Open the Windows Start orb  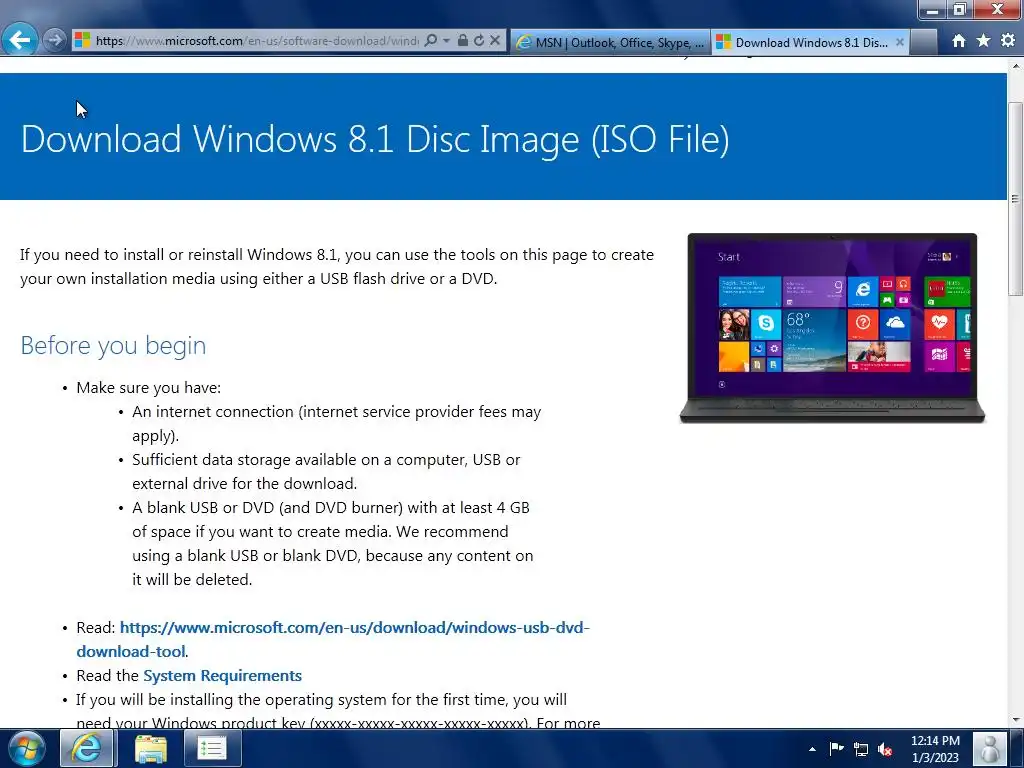coord(27,748)
